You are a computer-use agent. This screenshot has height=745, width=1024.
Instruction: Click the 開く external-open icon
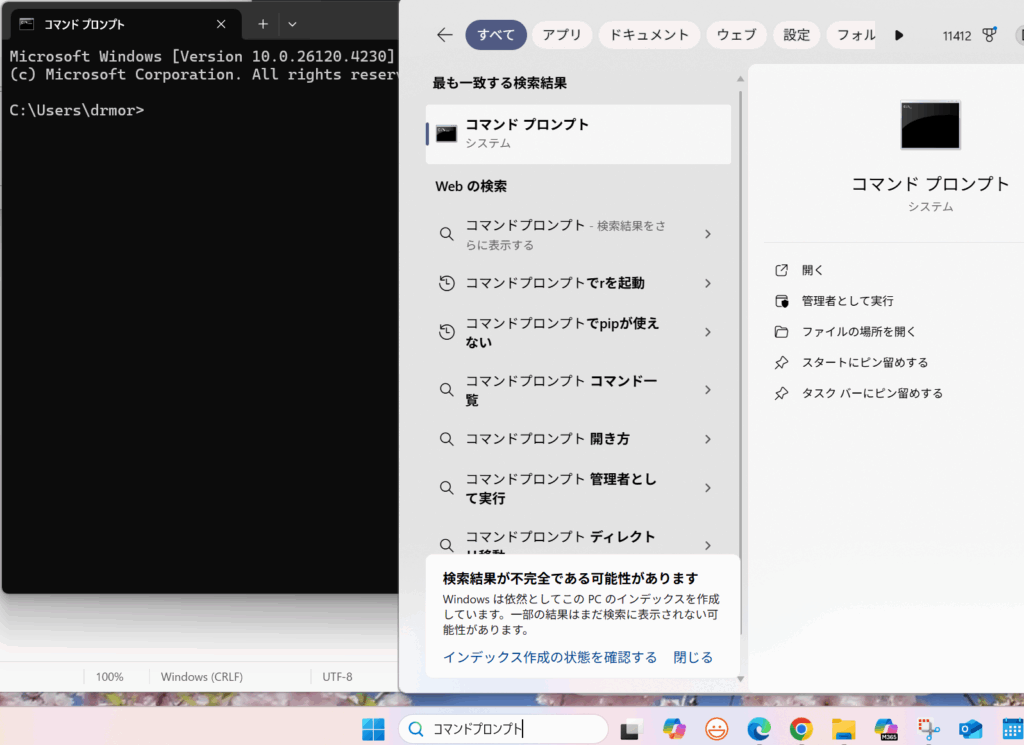pos(781,270)
